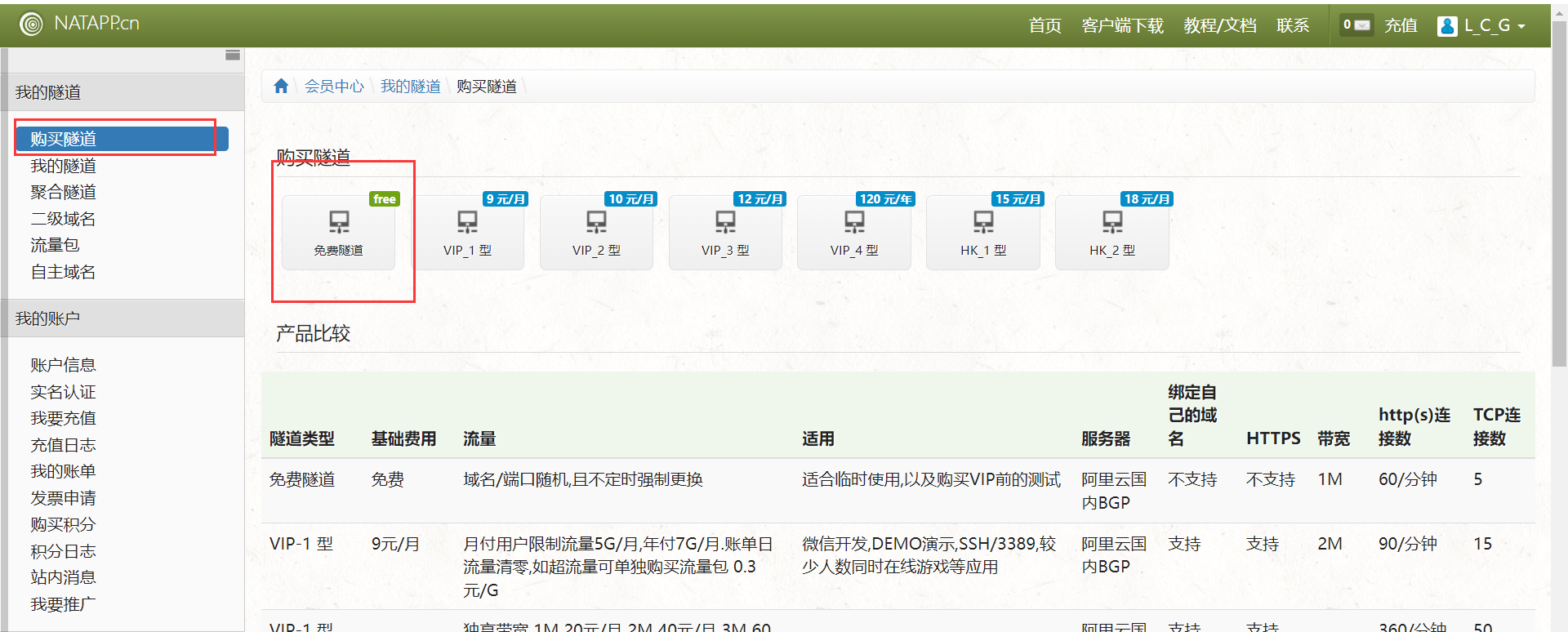Open 我的隧道 in the sidebar
Screen dimensions: 1568x632
pos(63,166)
